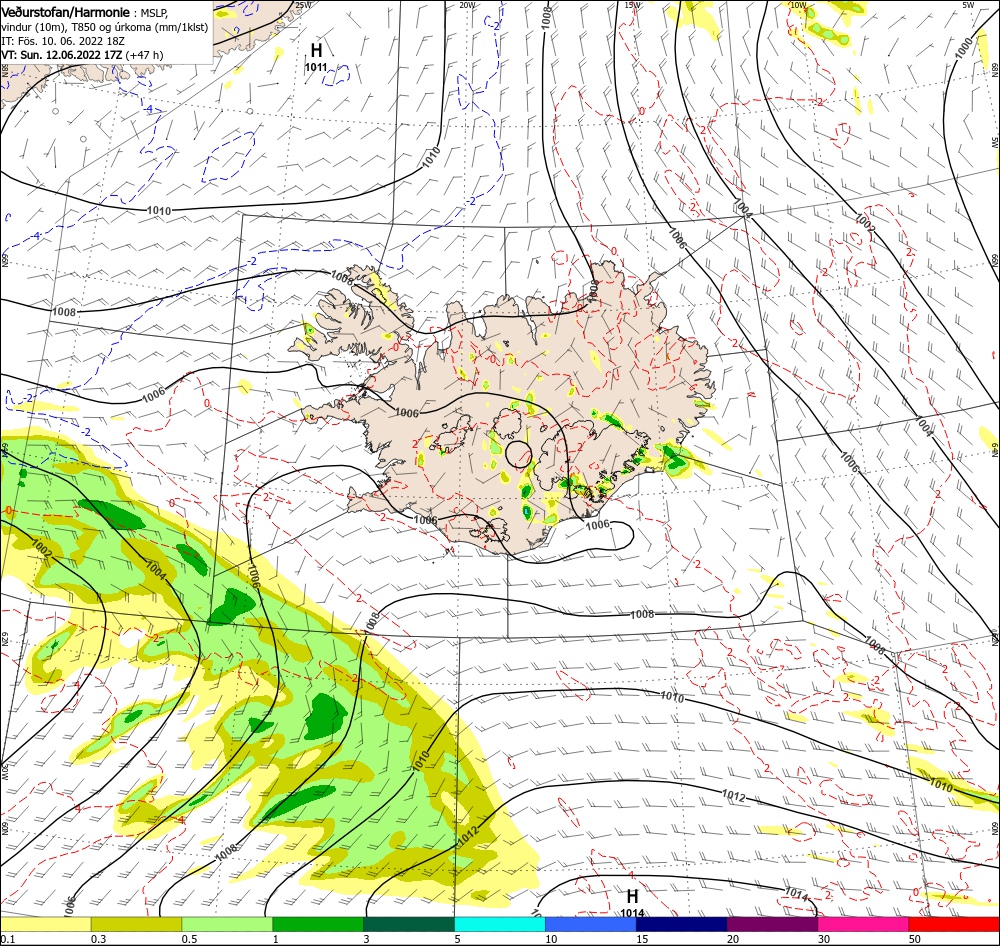Click the '1000' isobar label
Viewport: 1000px width, 946px height.
click(x=965, y=47)
